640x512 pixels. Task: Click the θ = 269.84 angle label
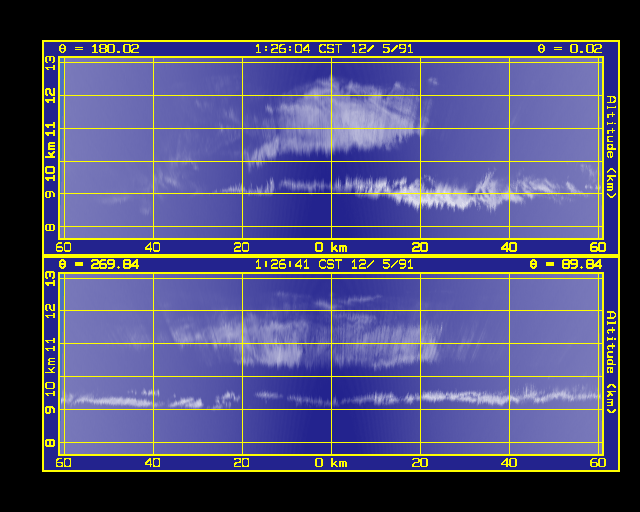99,265
